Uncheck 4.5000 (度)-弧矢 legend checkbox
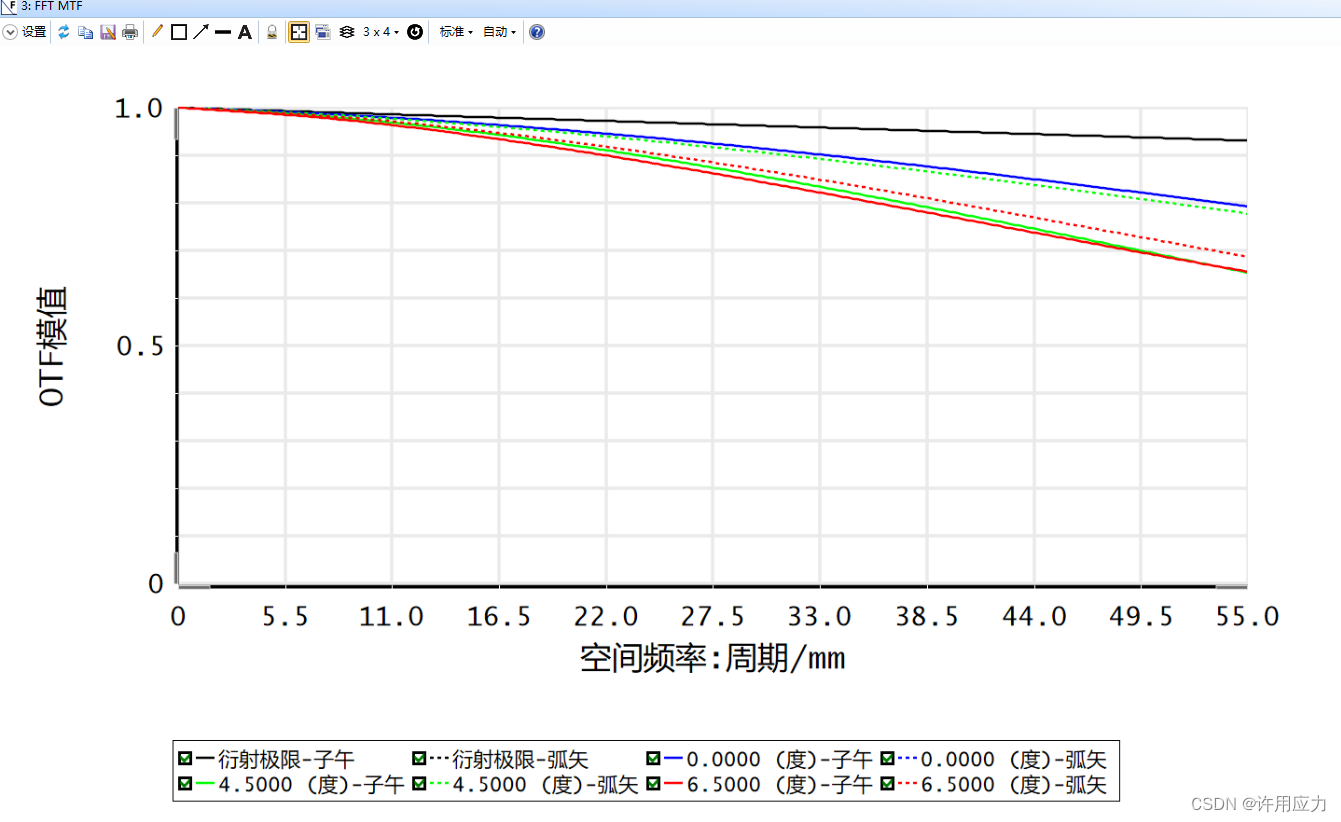Viewport: 1341px width, 822px height. pyautogui.click(x=420, y=784)
